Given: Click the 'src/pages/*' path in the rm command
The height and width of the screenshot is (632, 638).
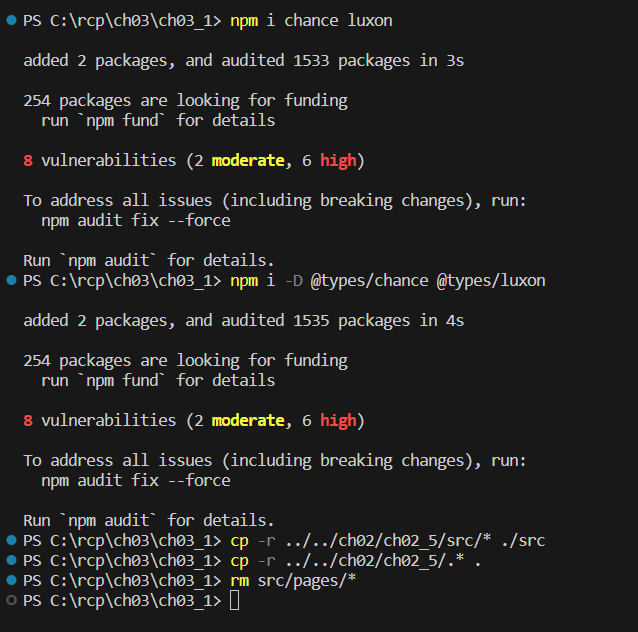Looking at the screenshot, I should coord(307,581).
